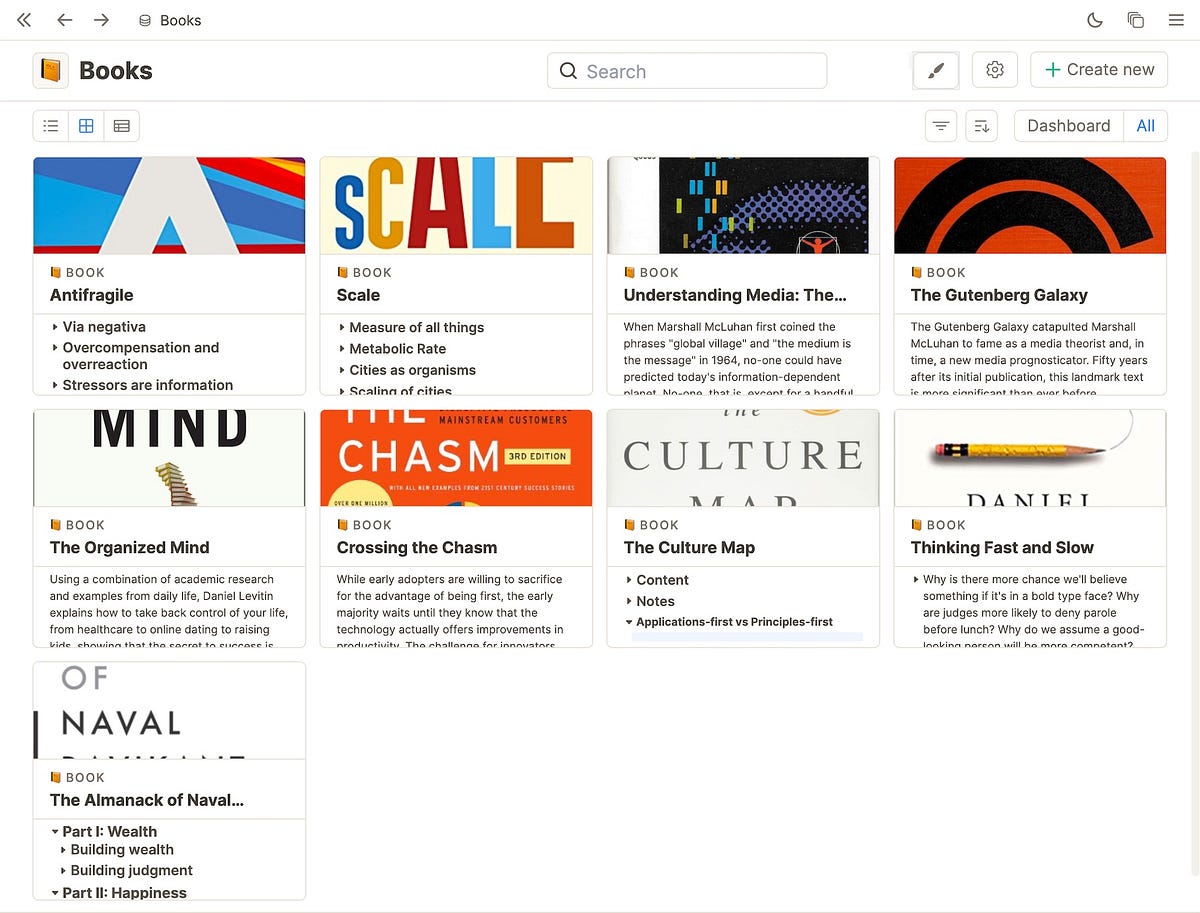Click BOOK type icon on Understanding Media card

630,272
